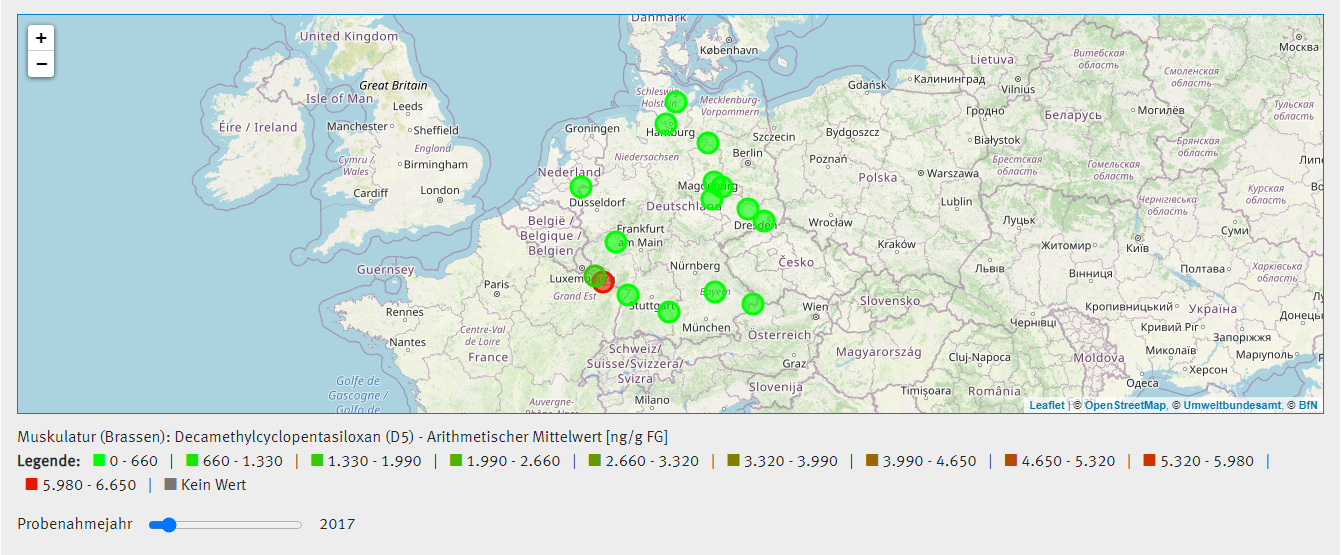Zoom out of the map
Screen dimensions: 1342x555
[x=41, y=64]
